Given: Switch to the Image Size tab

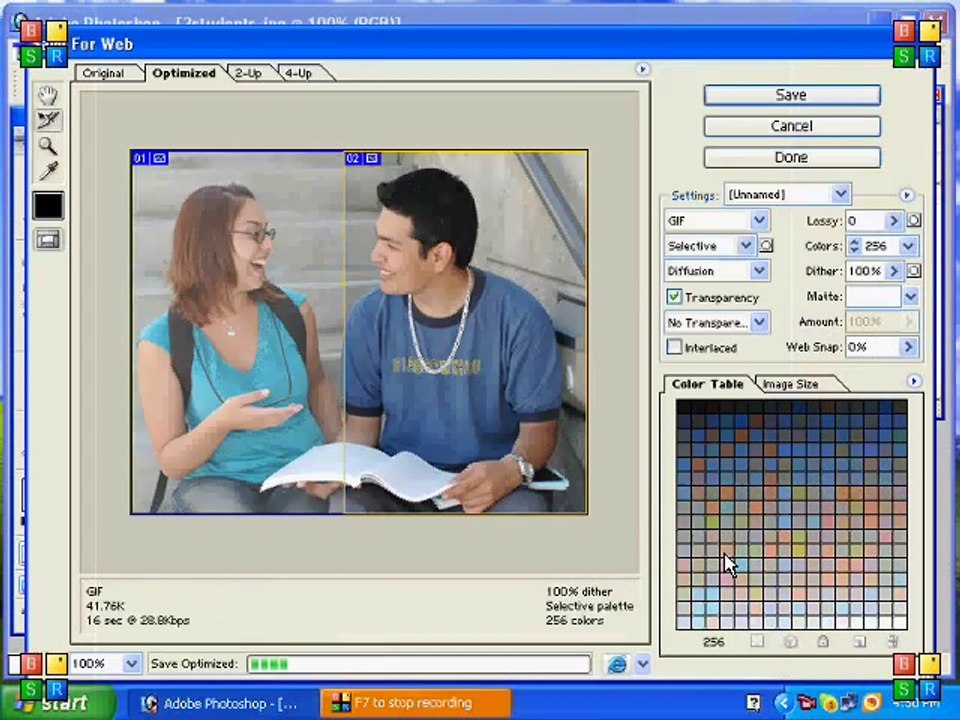Looking at the screenshot, I should pos(790,384).
